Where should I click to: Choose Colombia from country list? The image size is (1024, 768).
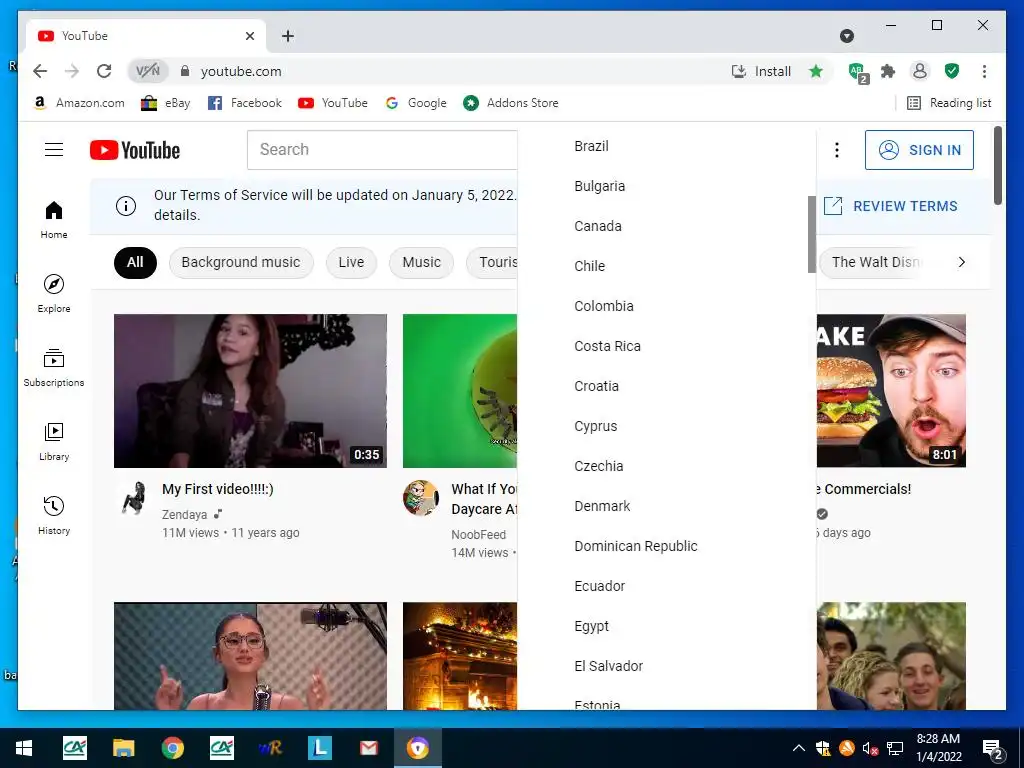(x=666, y=306)
